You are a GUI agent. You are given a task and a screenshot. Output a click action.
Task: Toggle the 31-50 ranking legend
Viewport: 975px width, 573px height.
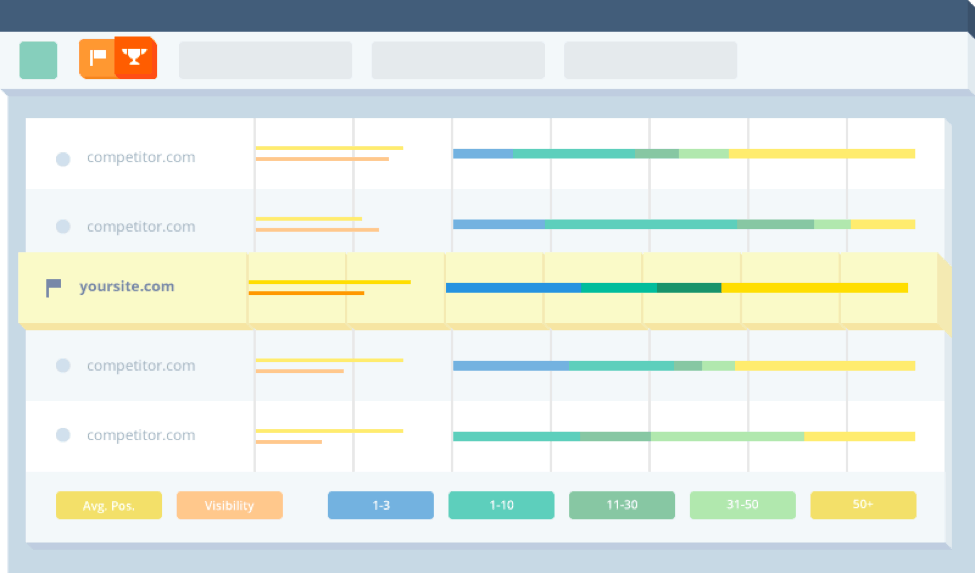point(742,505)
